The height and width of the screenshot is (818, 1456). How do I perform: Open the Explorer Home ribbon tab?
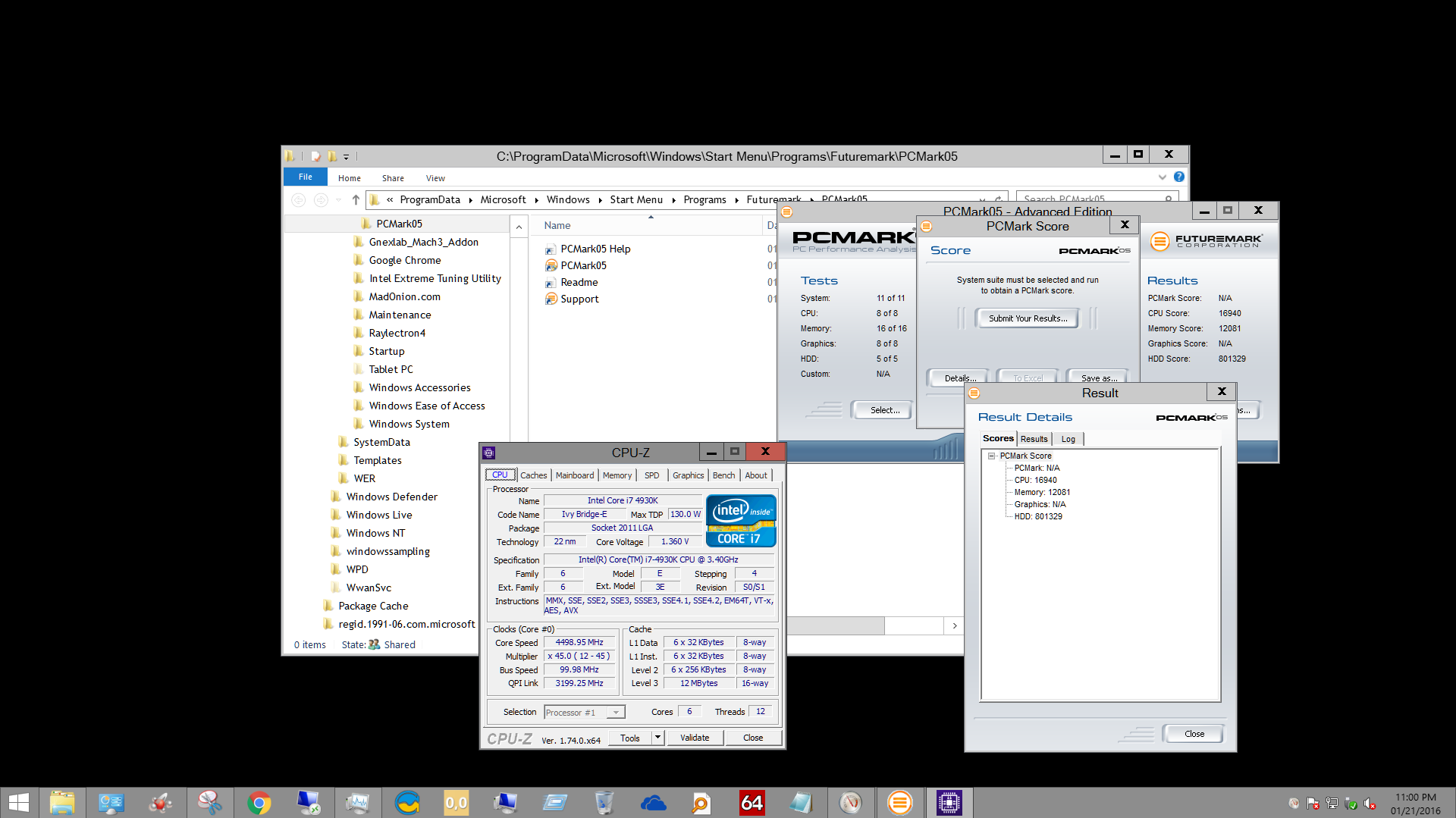coord(350,178)
